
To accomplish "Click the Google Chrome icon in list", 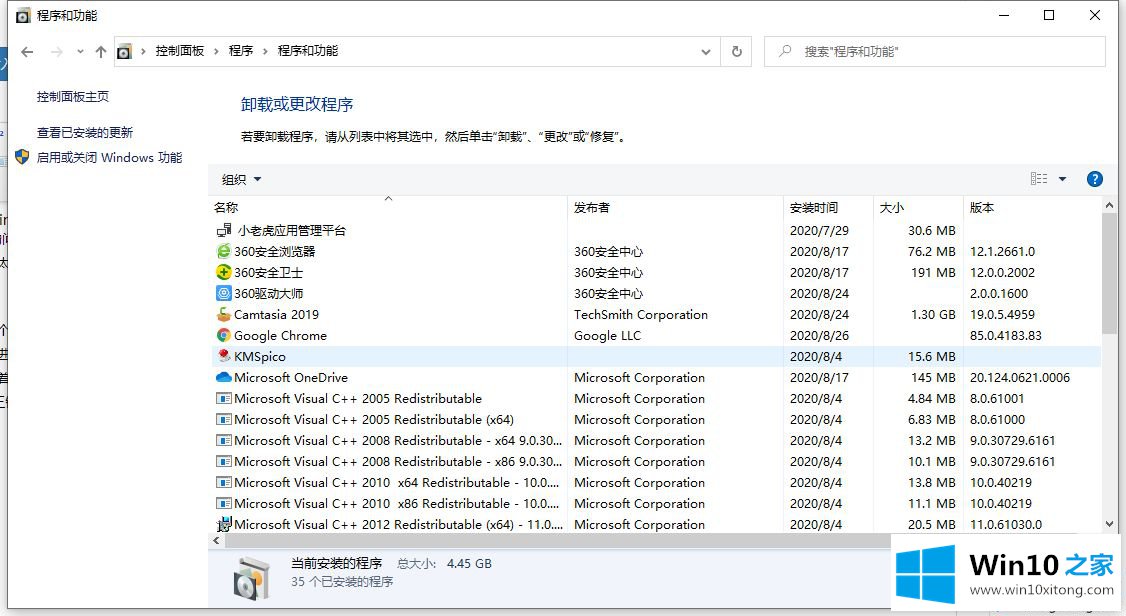I will click(x=224, y=336).
